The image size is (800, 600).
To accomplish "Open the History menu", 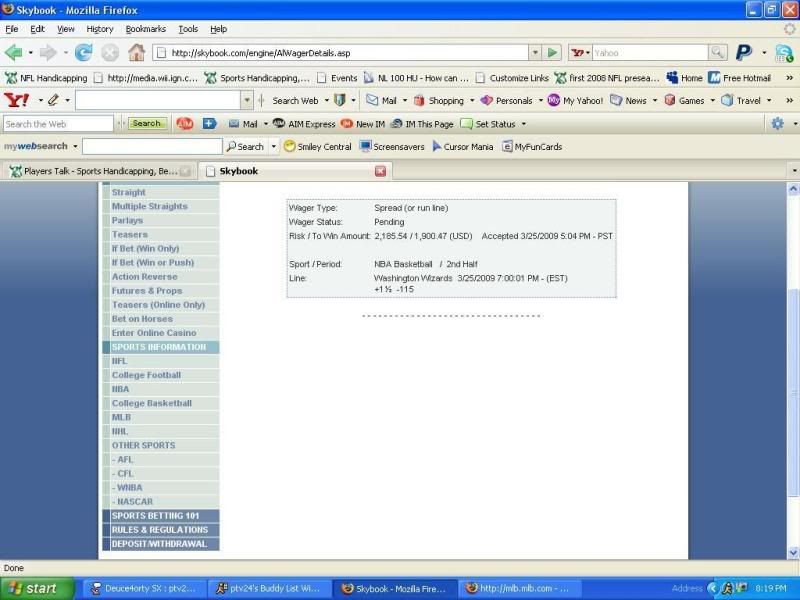I will [99, 29].
